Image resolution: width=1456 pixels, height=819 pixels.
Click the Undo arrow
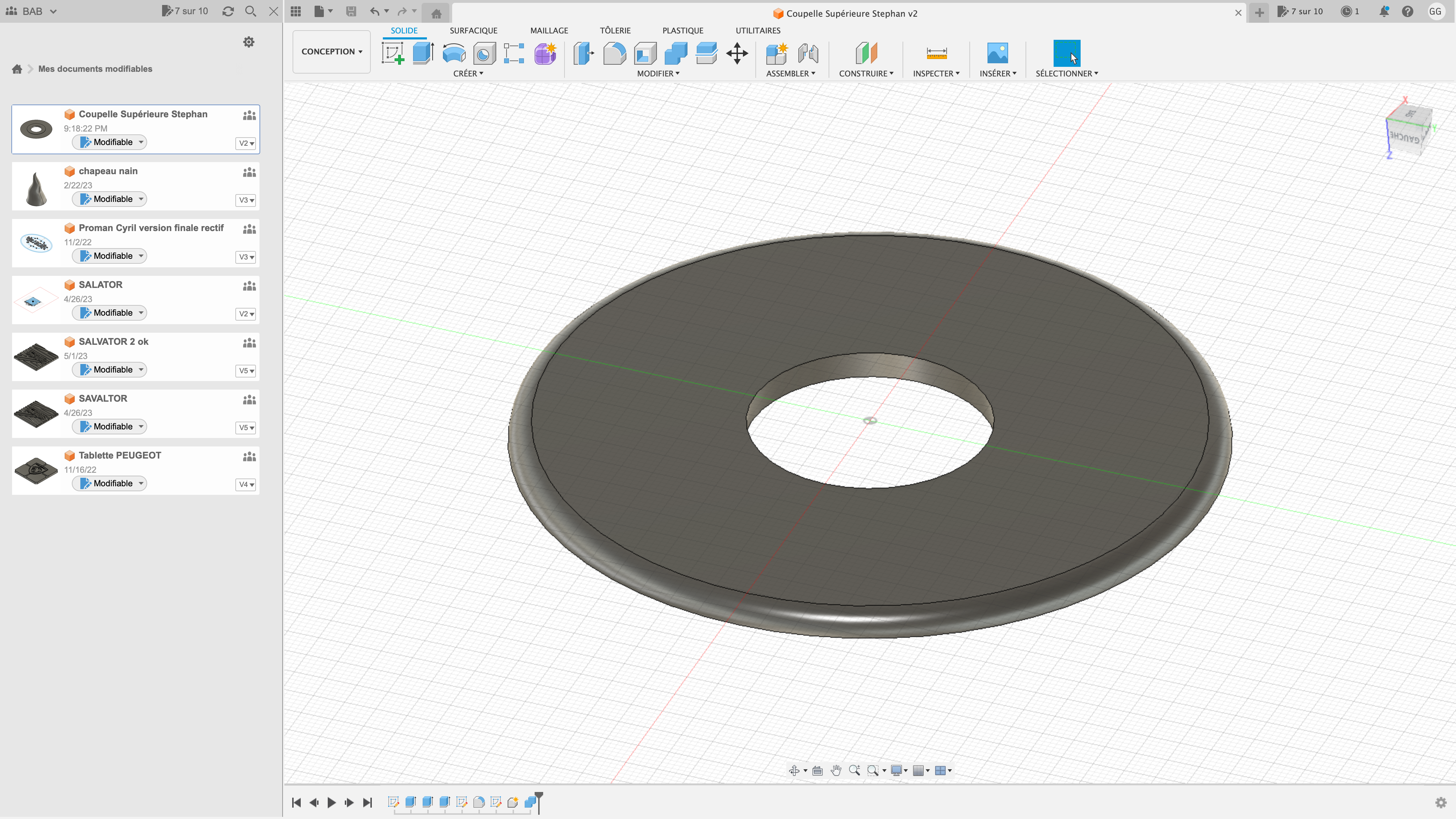tap(375, 11)
